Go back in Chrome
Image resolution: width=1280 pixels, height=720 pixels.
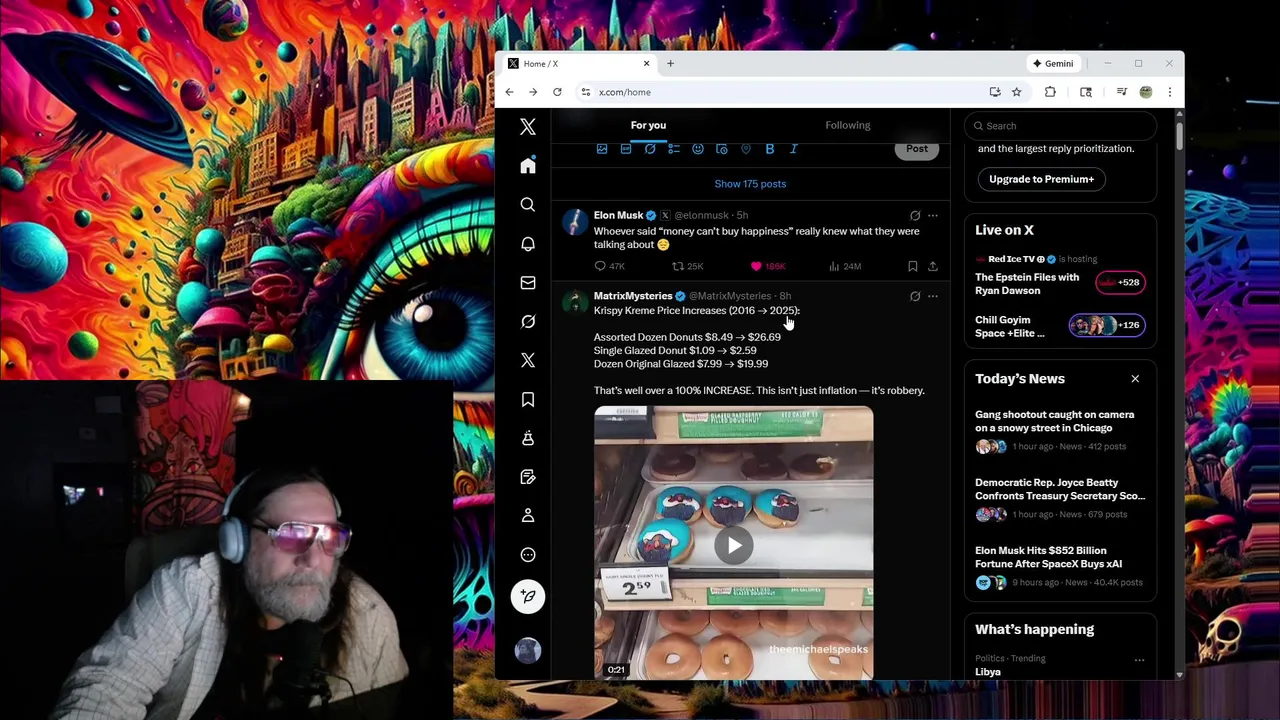(509, 92)
